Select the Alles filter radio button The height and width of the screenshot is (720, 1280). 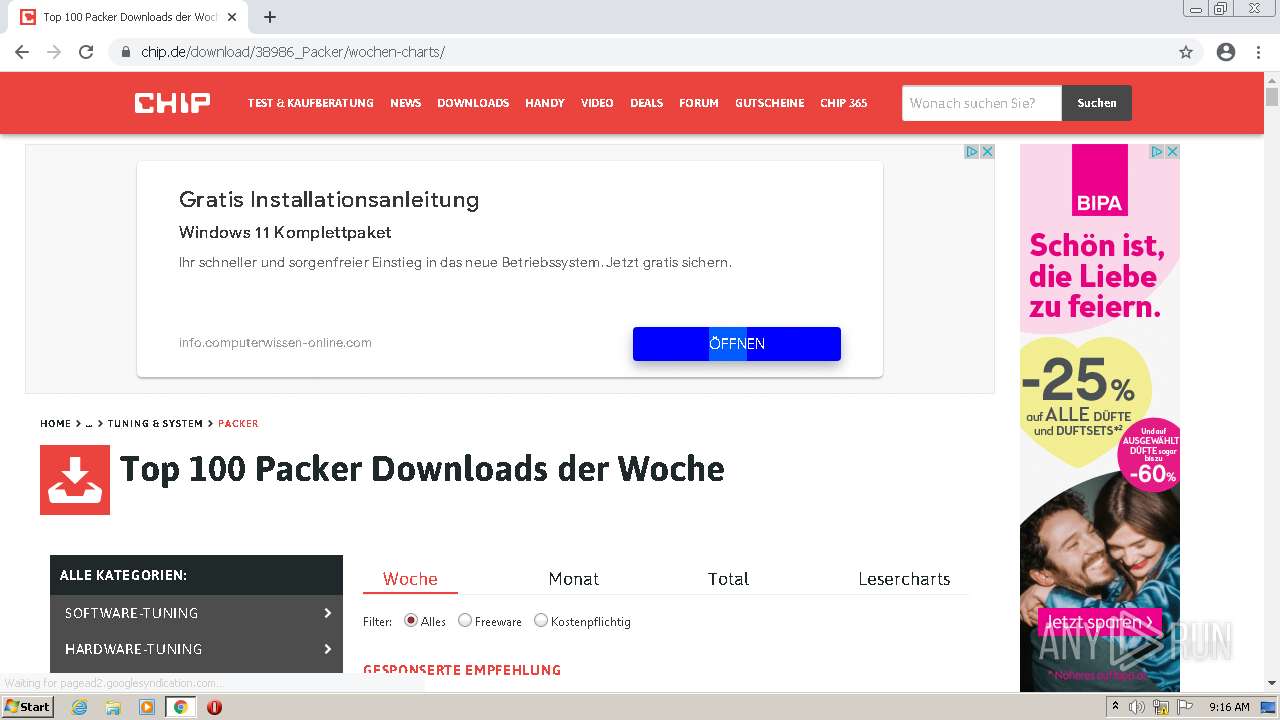411,620
